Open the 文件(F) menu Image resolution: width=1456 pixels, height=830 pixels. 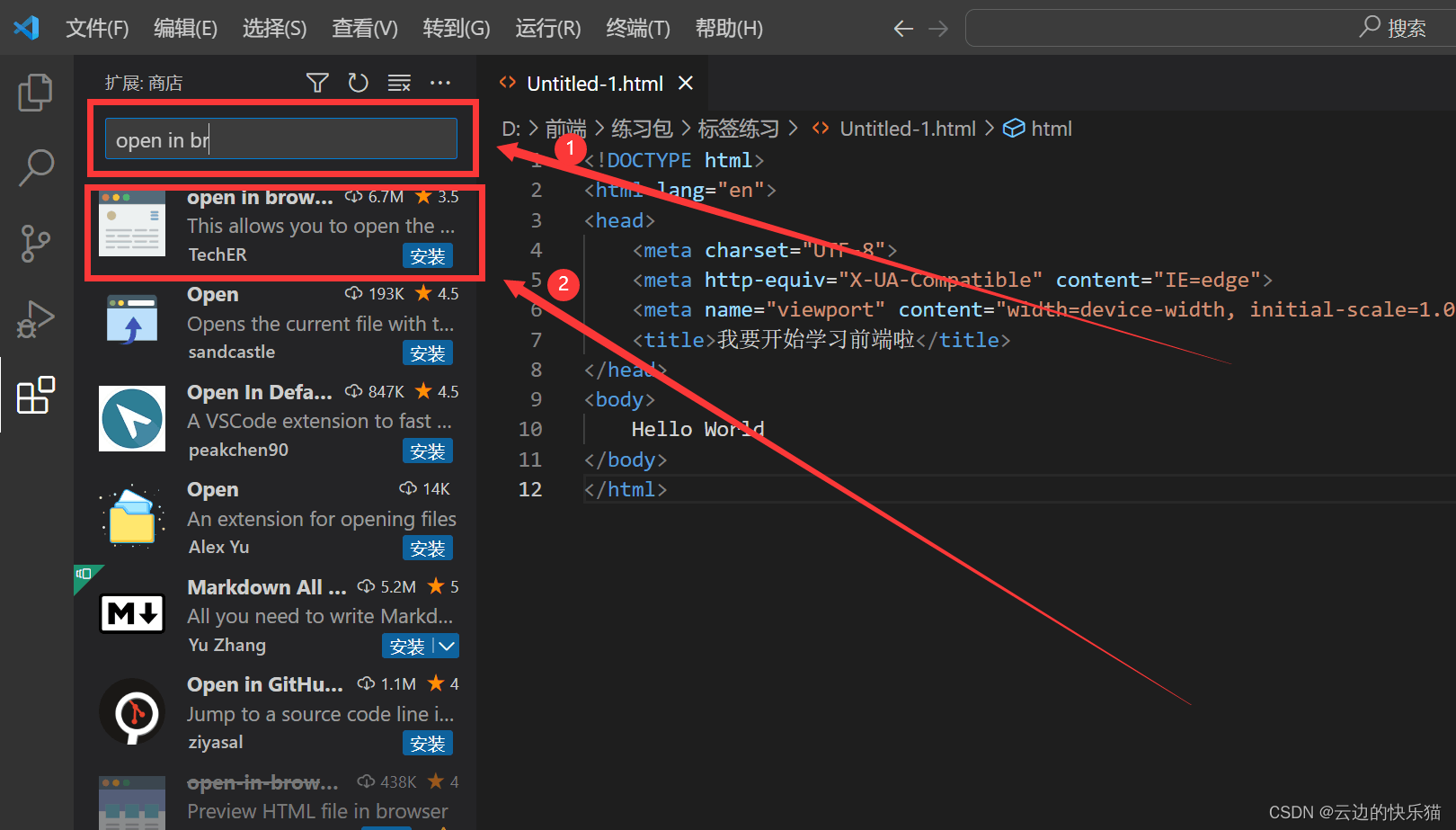(97, 29)
